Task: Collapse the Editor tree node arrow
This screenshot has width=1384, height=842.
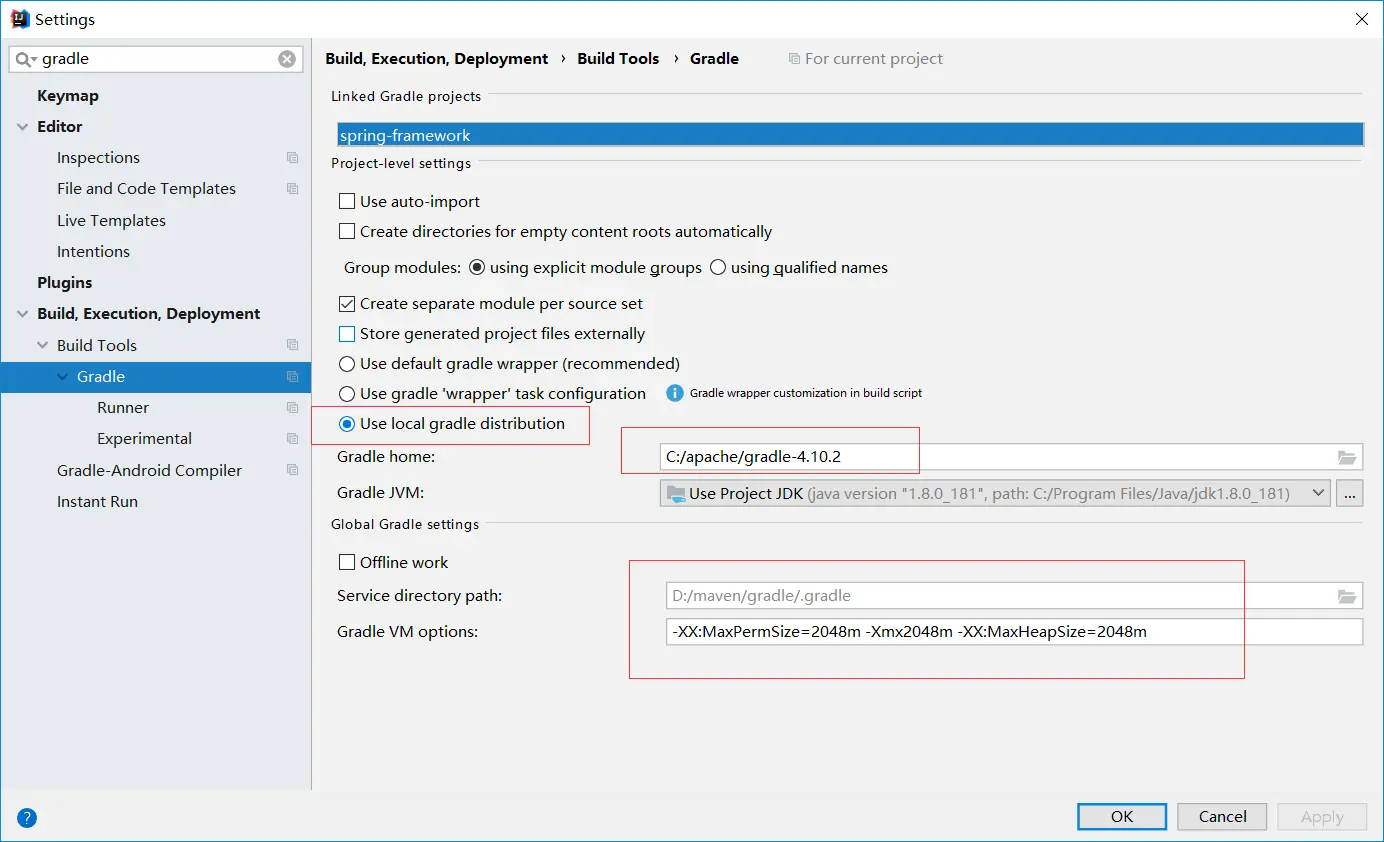Action: pos(23,127)
